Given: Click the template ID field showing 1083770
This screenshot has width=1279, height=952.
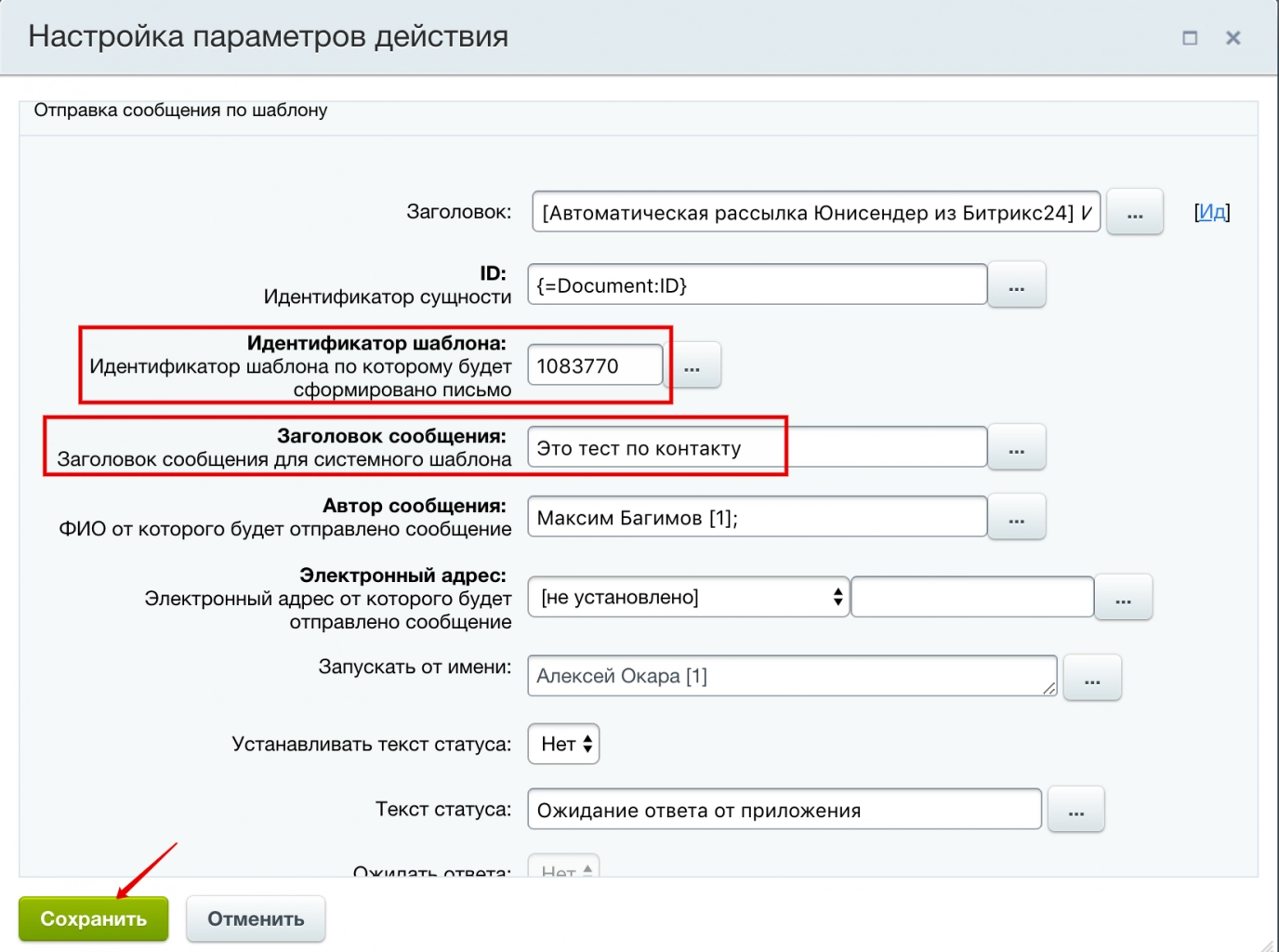Looking at the screenshot, I should (x=595, y=365).
